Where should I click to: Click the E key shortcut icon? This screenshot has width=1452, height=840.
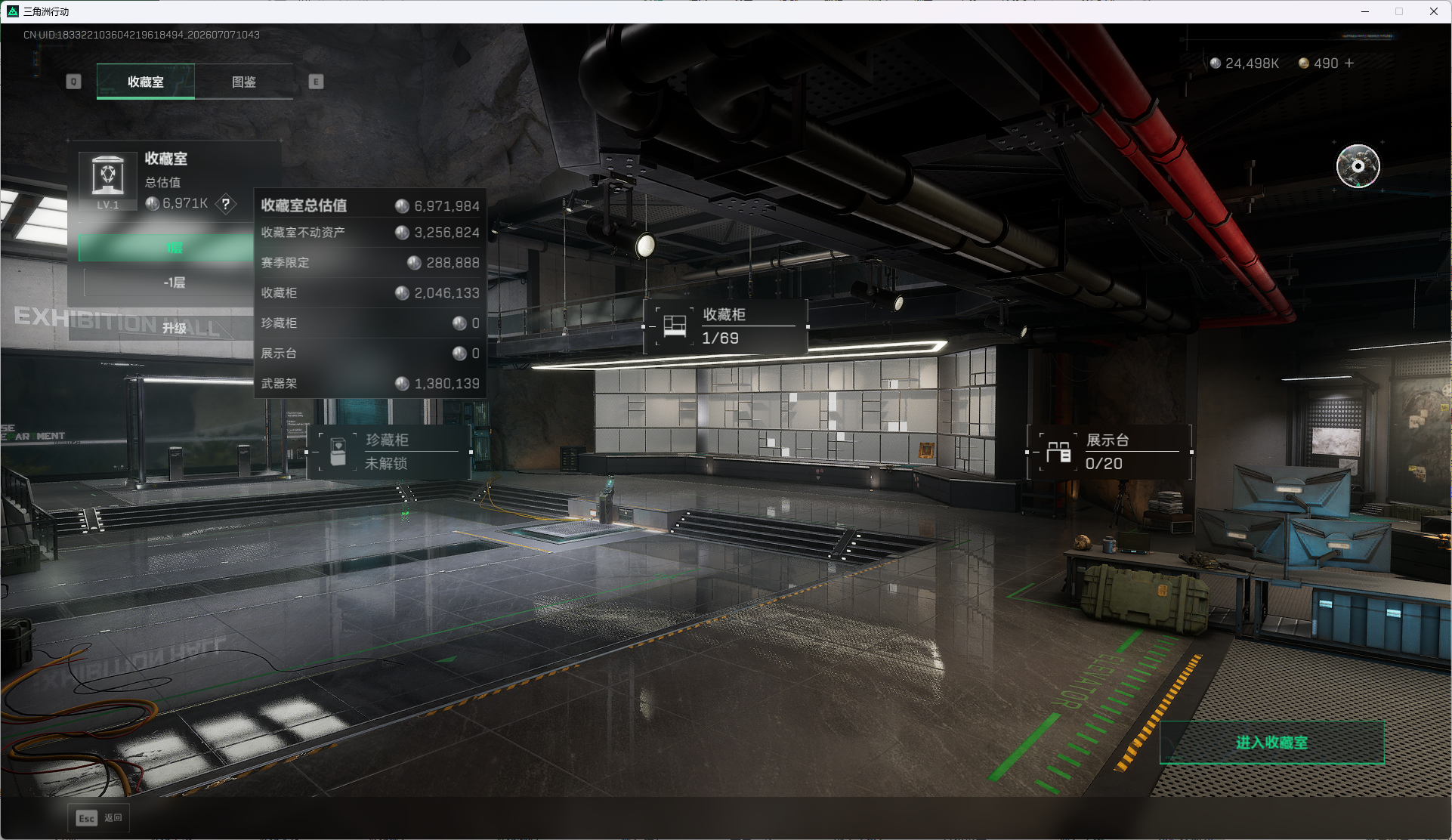coord(316,82)
